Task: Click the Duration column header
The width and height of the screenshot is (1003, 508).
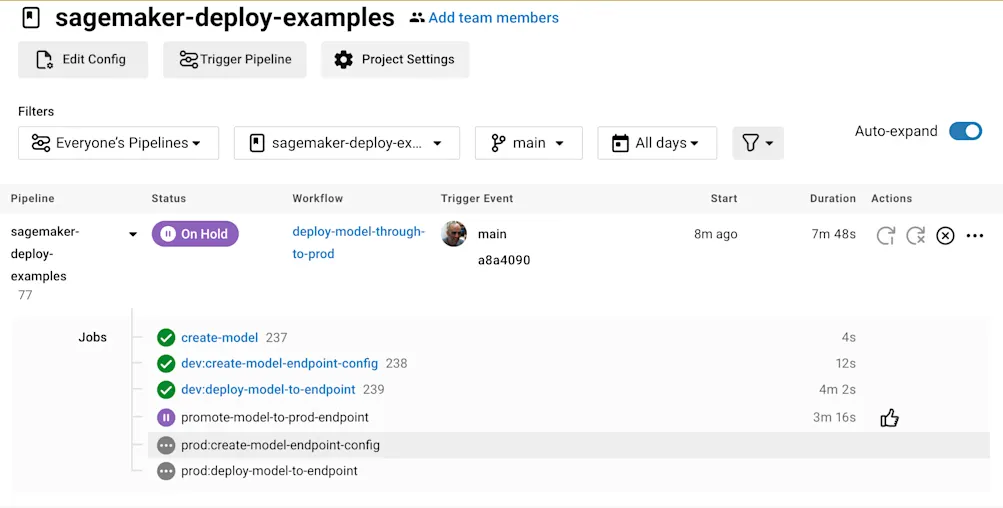Action: click(x=833, y=198)
